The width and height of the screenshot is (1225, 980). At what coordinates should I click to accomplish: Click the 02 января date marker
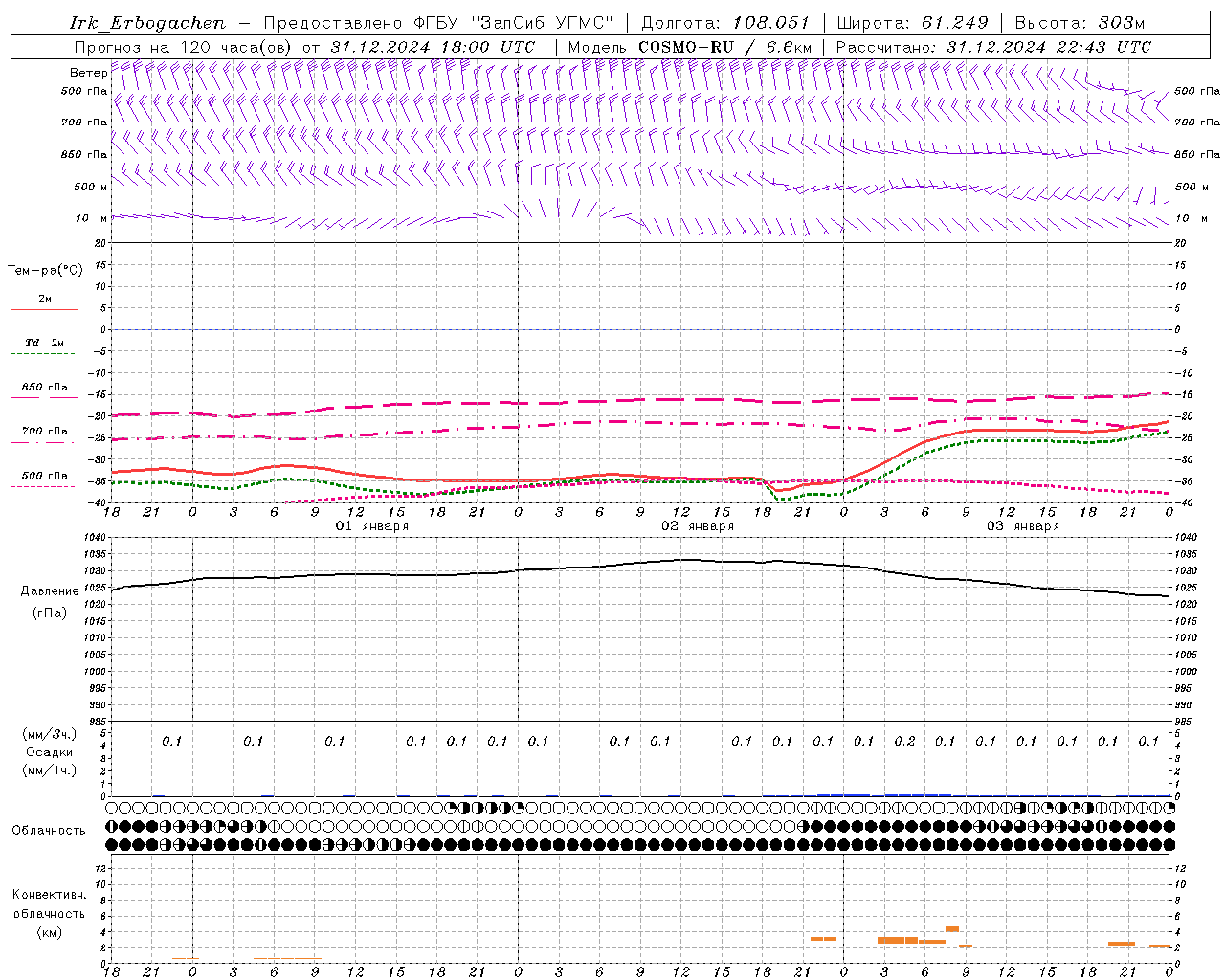click(698, 526)
